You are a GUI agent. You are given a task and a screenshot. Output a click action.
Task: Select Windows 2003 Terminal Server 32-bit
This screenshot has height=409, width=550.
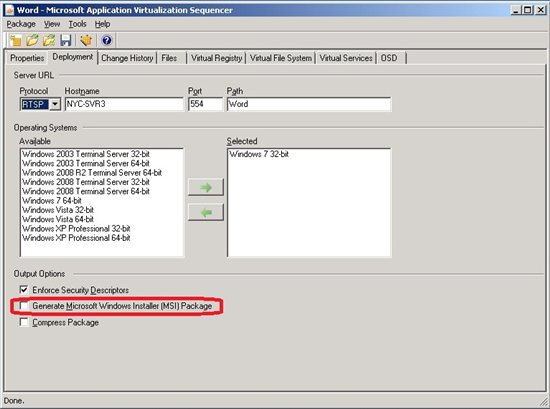point(86,154)
